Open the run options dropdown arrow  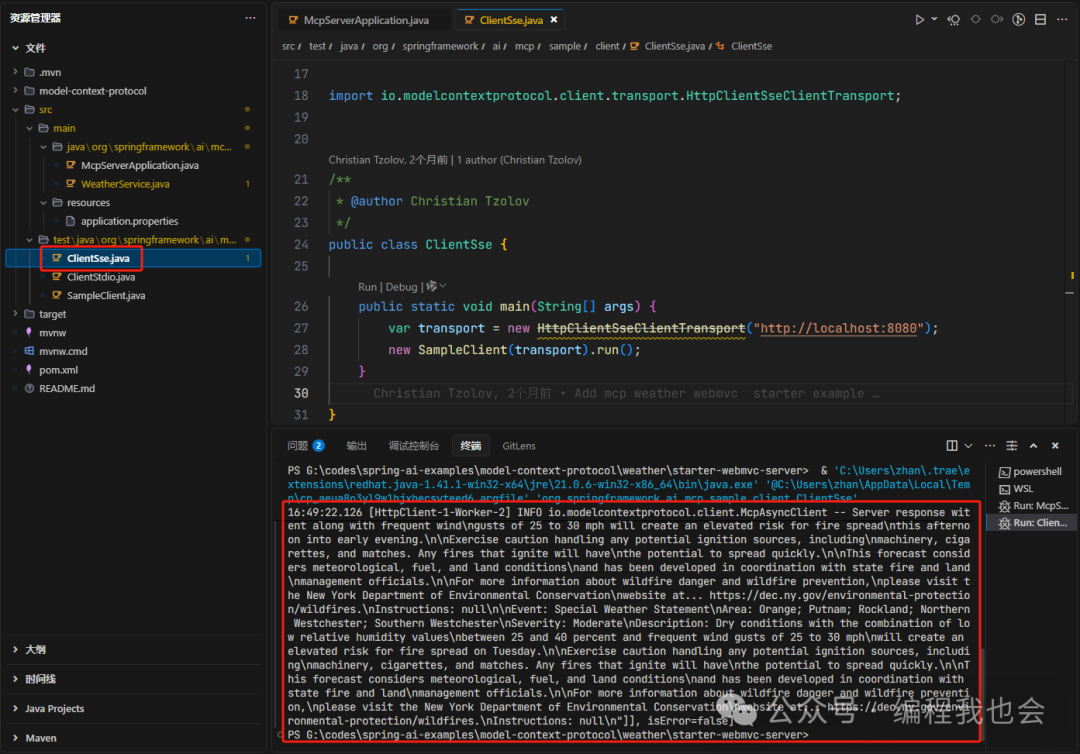(934, 20)
